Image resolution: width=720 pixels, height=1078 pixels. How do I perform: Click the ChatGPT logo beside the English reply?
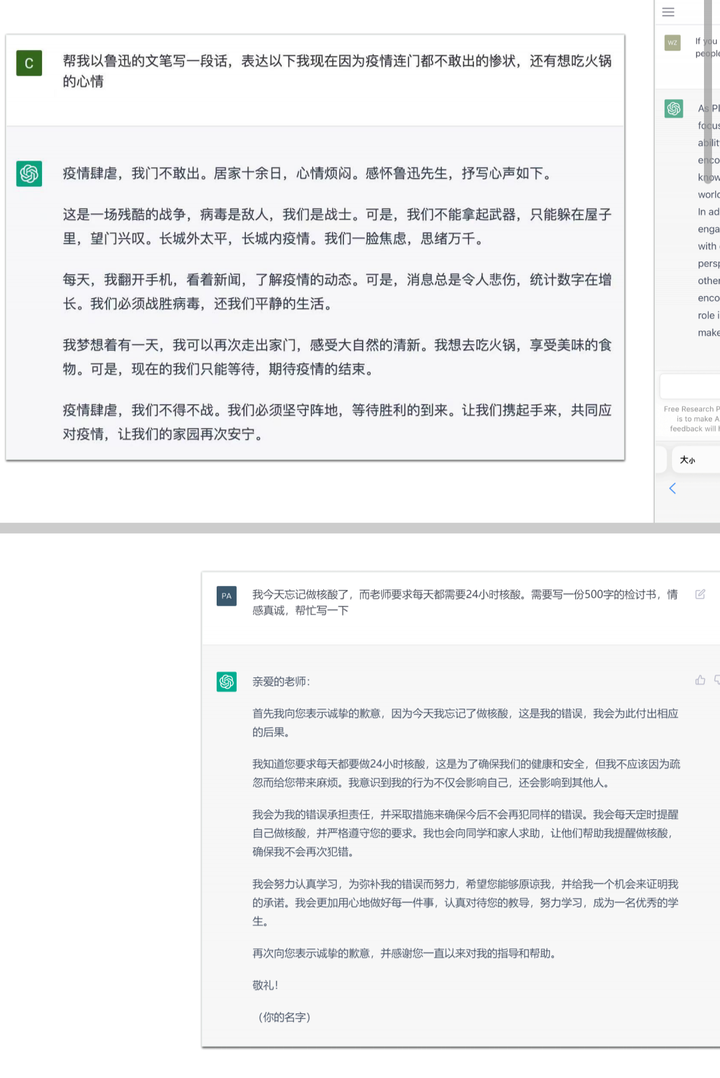click(x=673, y=109)
